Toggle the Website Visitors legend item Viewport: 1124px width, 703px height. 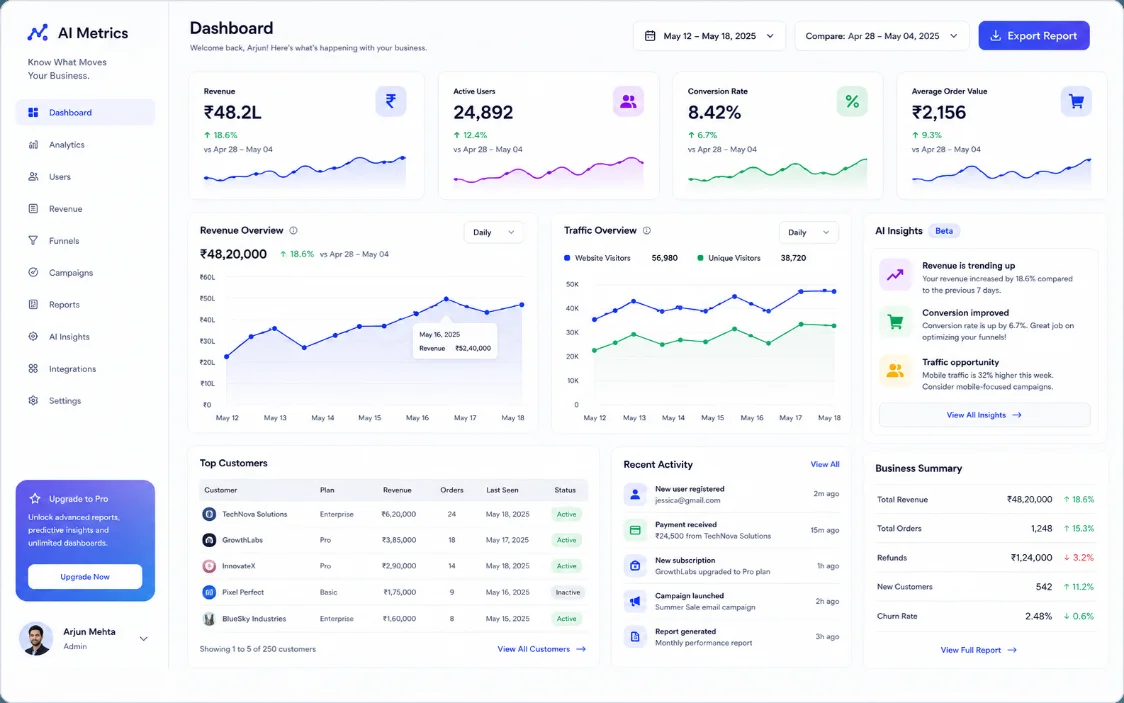point(597,258)
